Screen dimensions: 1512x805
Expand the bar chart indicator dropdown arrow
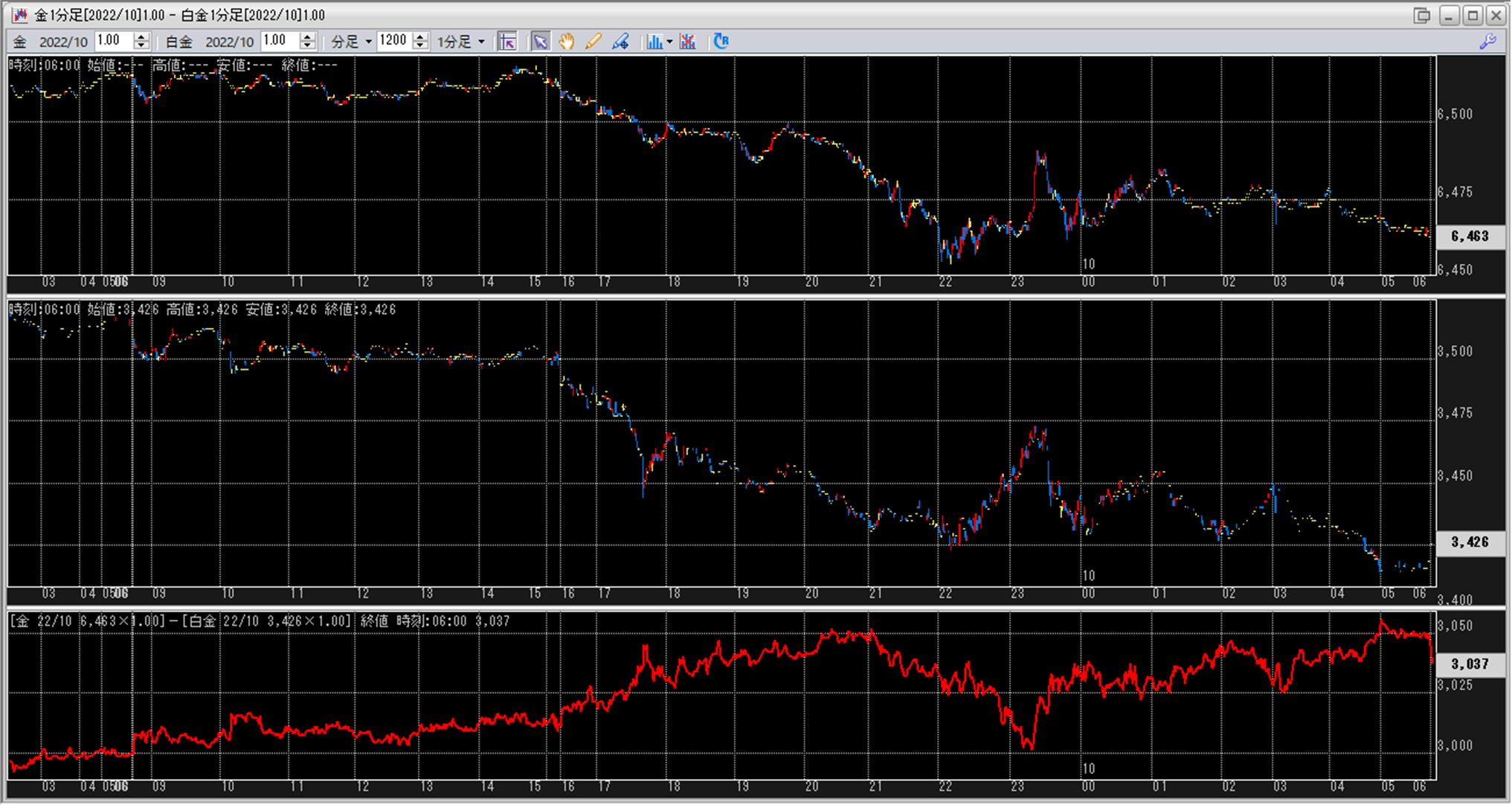pyautogui.click(x=669, y=42)
